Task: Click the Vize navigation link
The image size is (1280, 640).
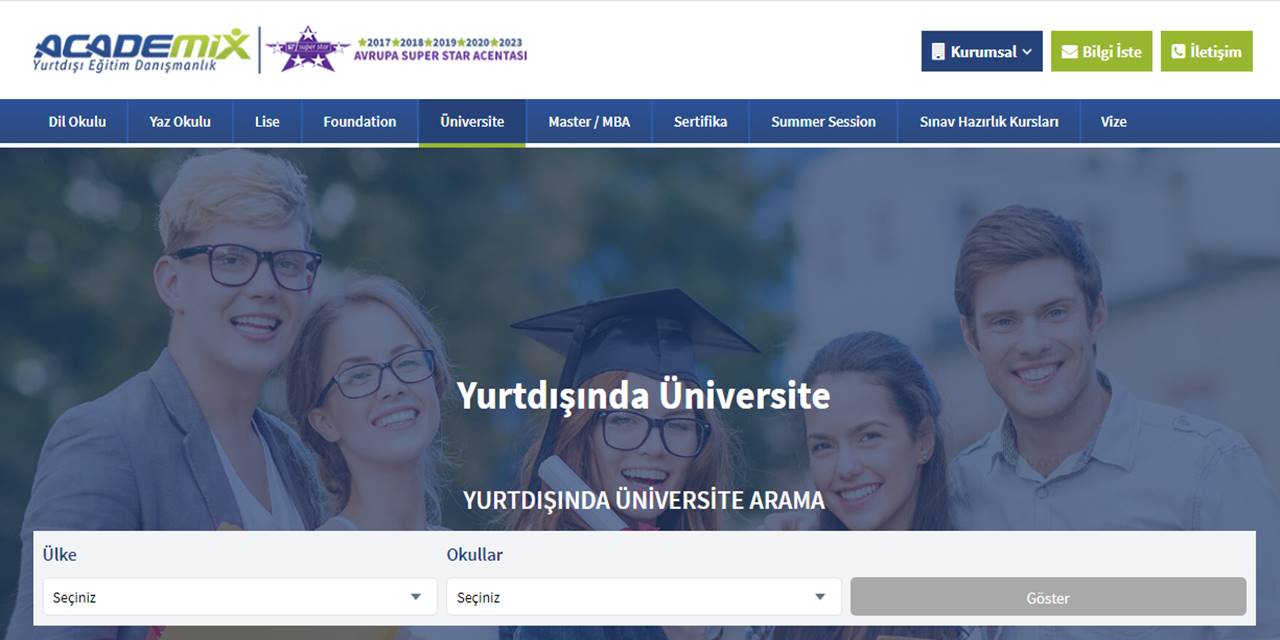Action: coord(1113,122)
